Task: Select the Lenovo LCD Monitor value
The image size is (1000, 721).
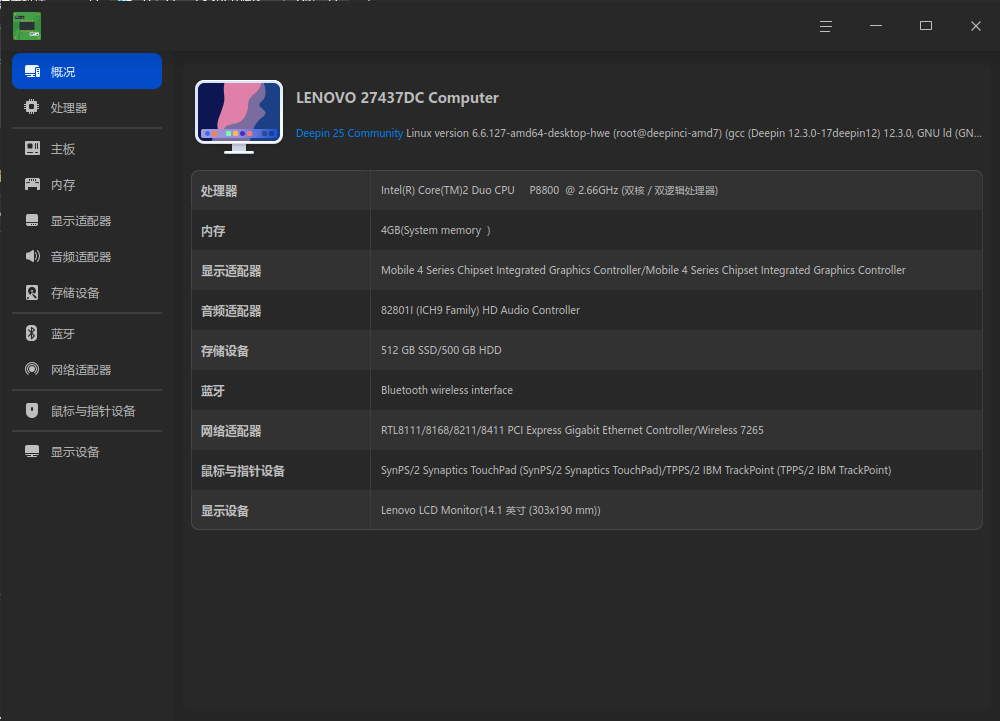Action: click(490, 510)
